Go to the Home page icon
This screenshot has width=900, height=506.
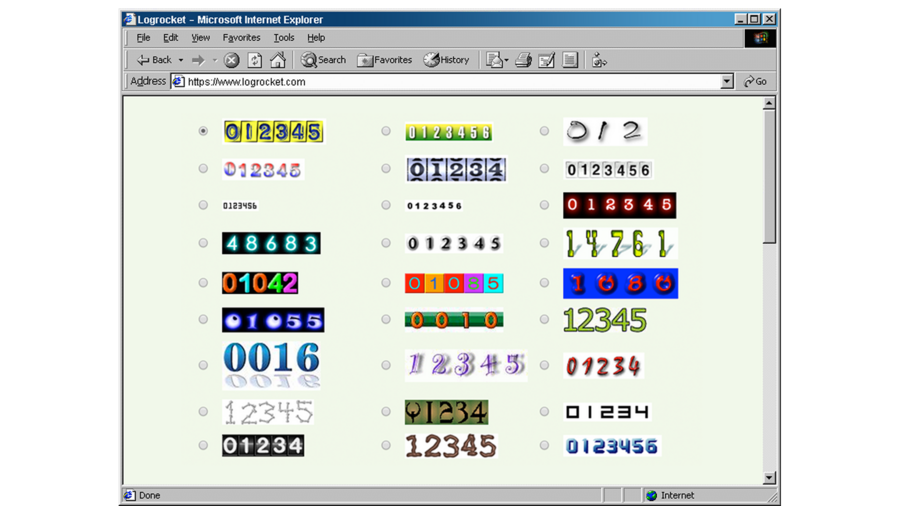coord(278,60)
